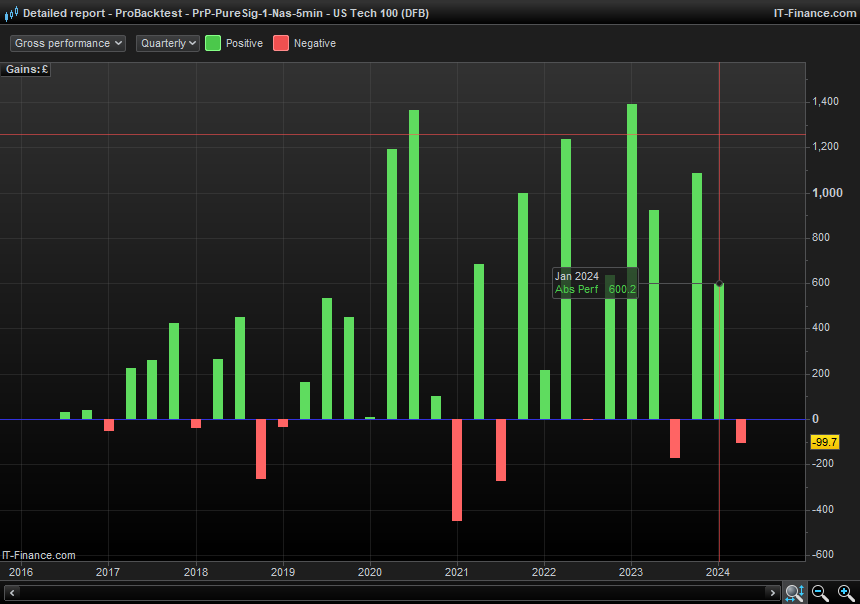Select the yellow -99.7 axis value label
This screenshot has height=604, width=860.
tap(827, 442)
